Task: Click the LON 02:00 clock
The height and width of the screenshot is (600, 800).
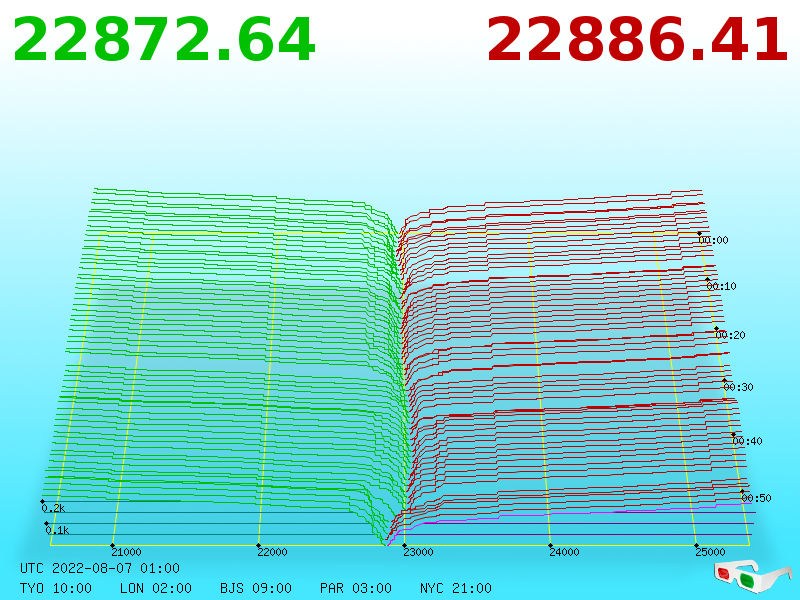Action: (156, 588)
